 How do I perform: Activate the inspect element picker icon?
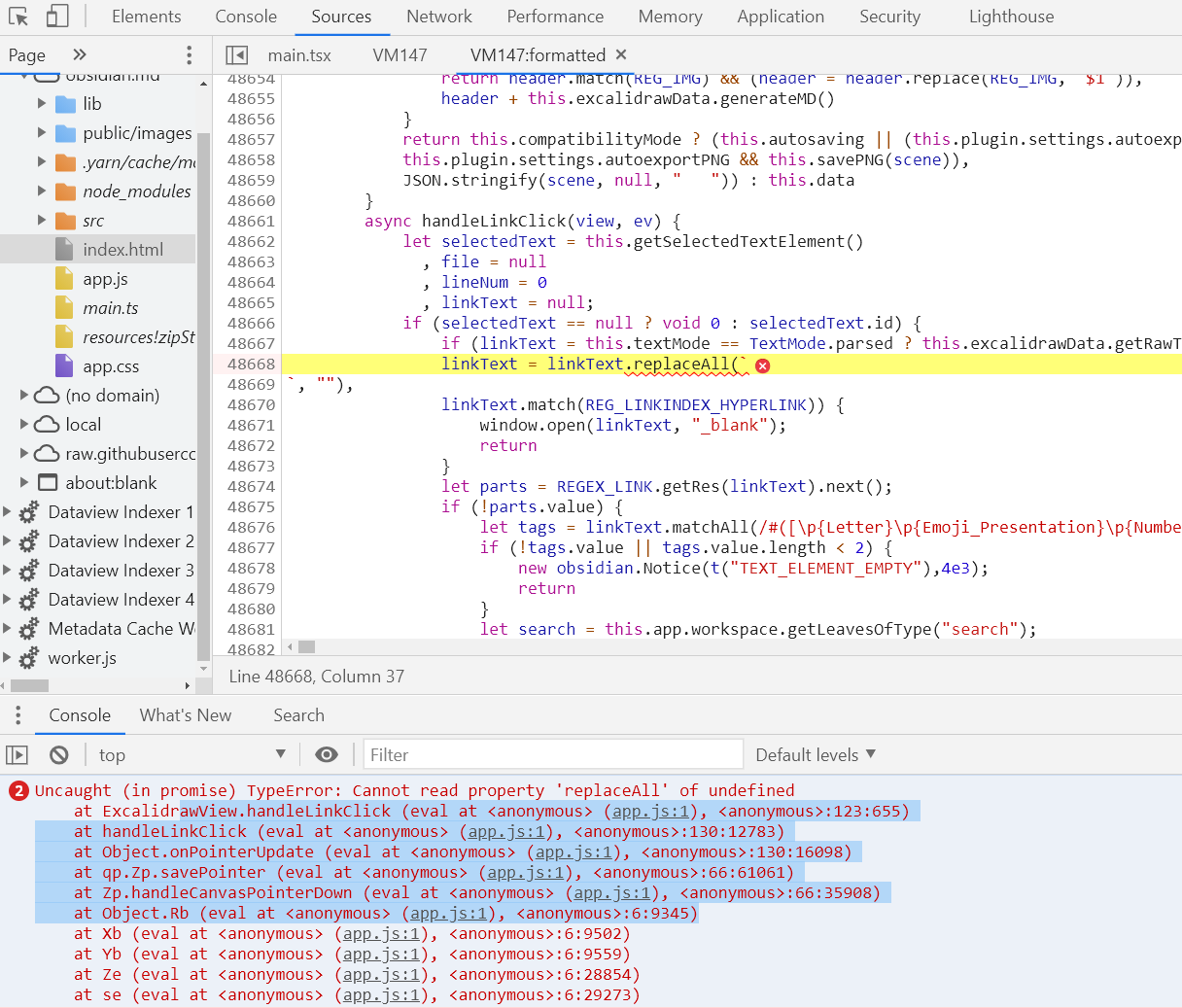point(18,17)
